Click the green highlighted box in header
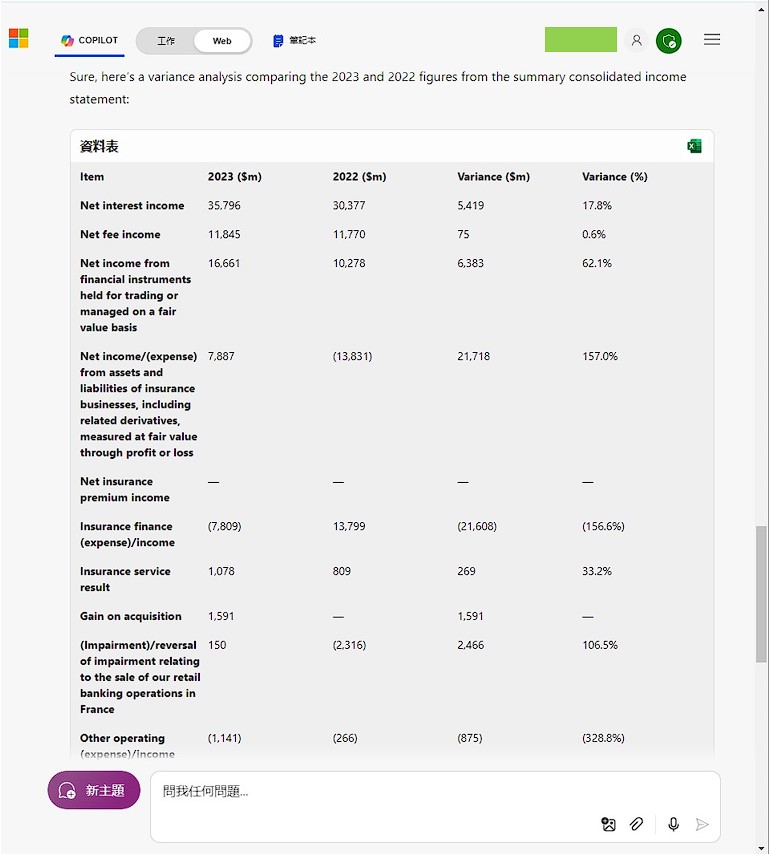This screenshot has width=769, height=854. pyautogui.click(x=580, y=40)
